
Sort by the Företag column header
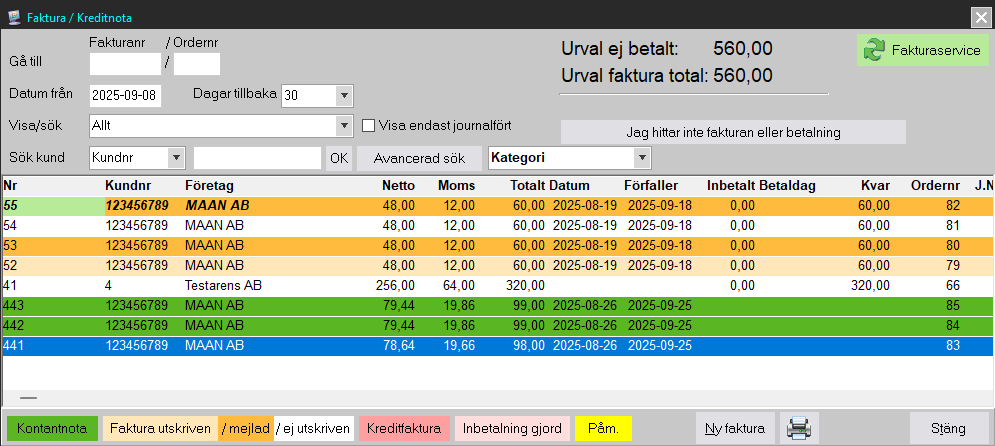209,186
